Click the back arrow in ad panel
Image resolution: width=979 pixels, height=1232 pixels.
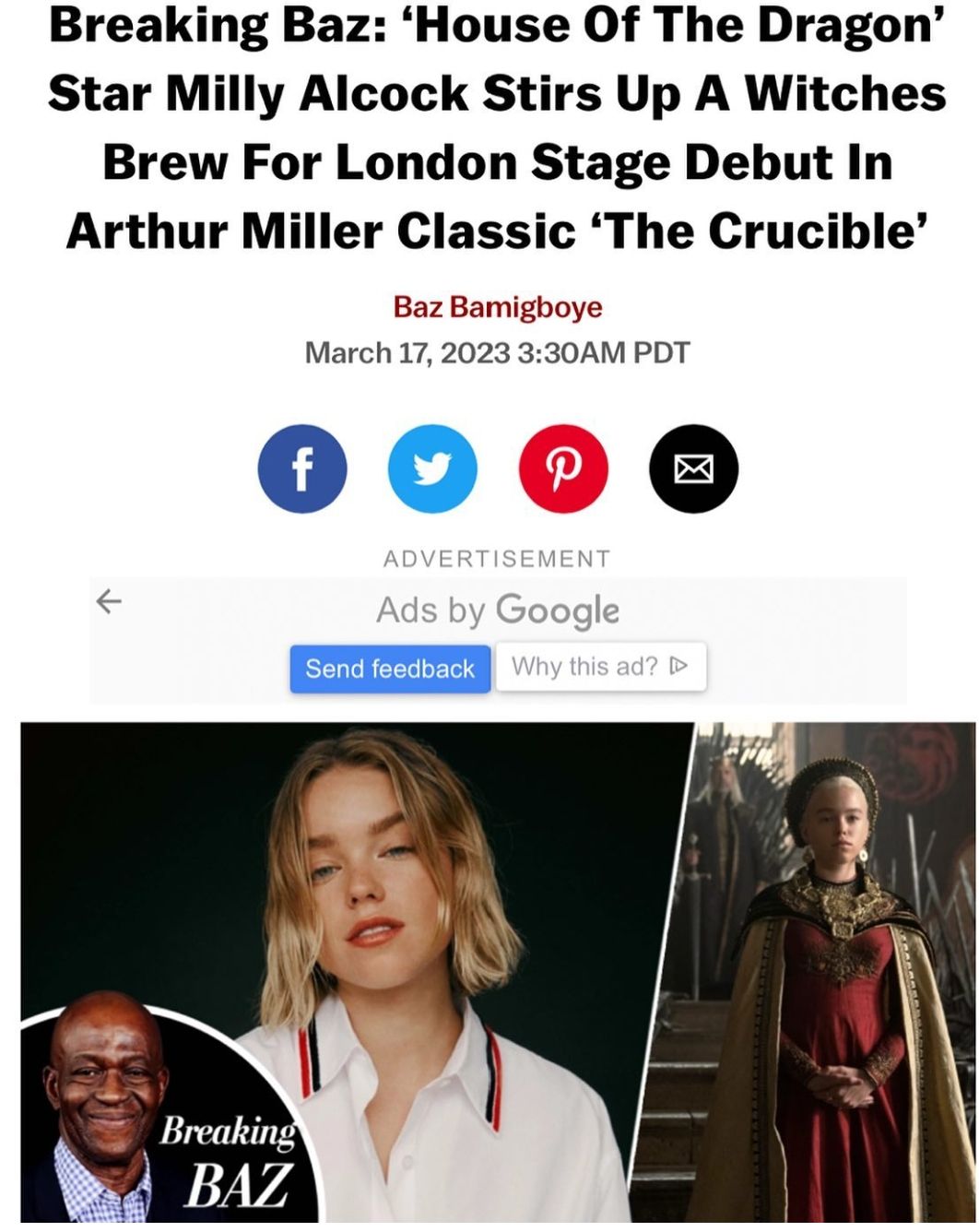[x=109, y=602]
